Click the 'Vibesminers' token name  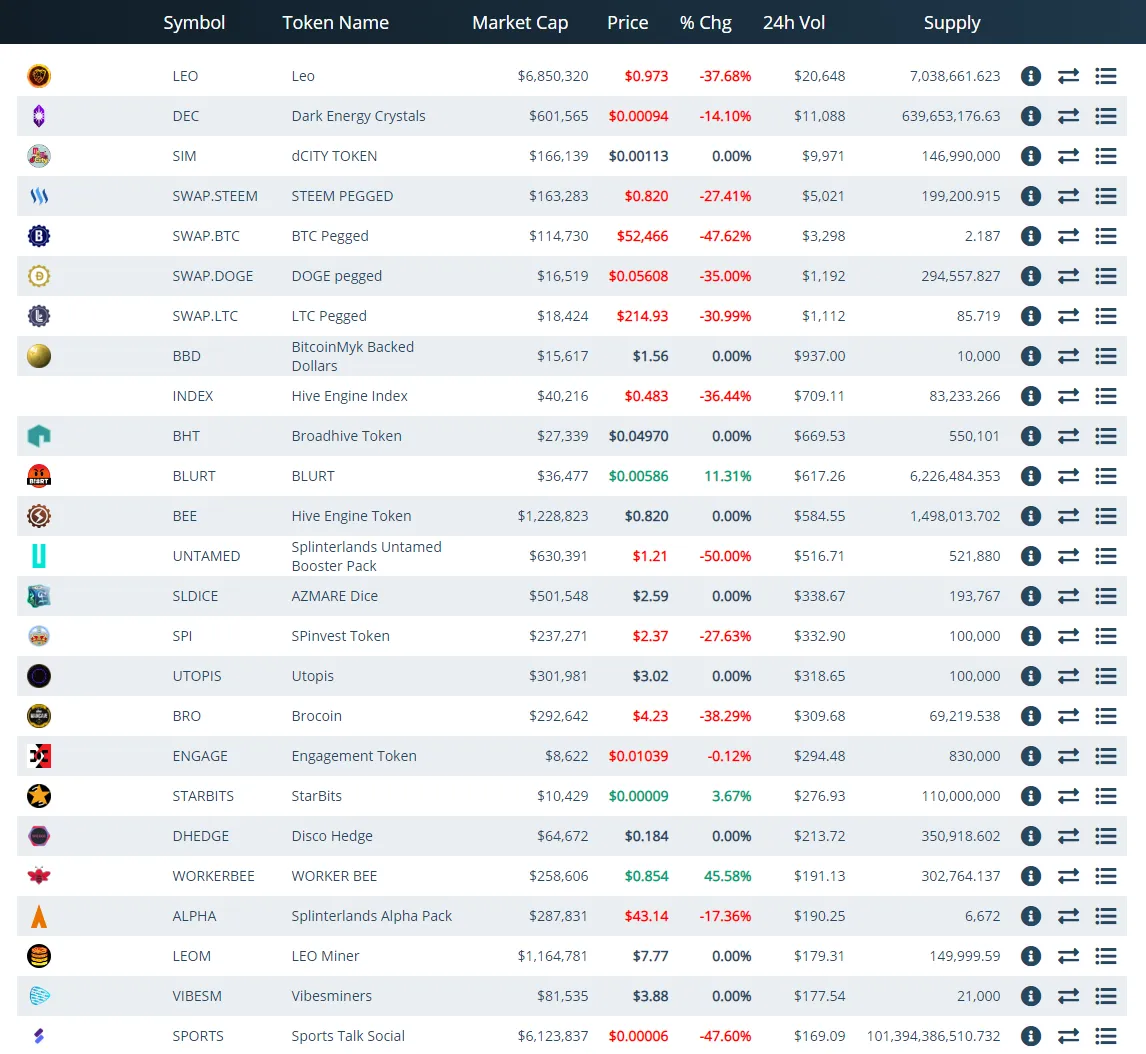[x=331, y=996]
